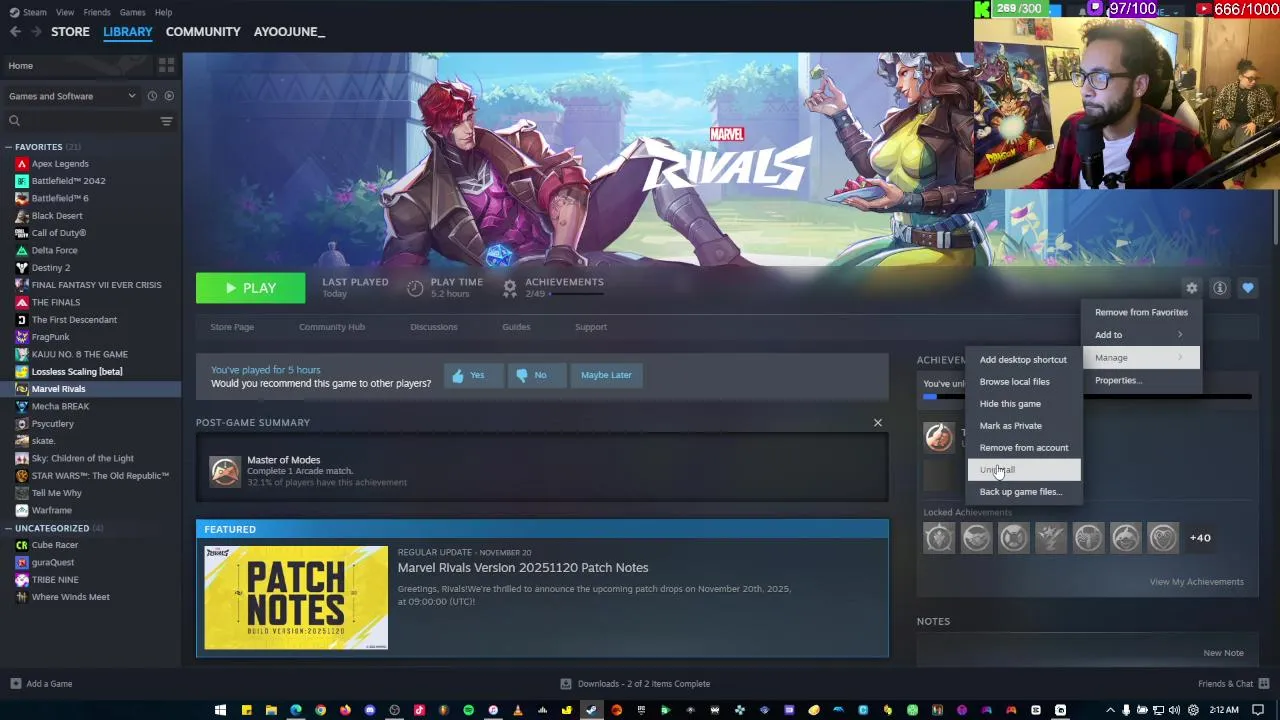This screenshot has width=1280, height=720.
Task: Open the game settings gear icon
Action: (1191, 288)
